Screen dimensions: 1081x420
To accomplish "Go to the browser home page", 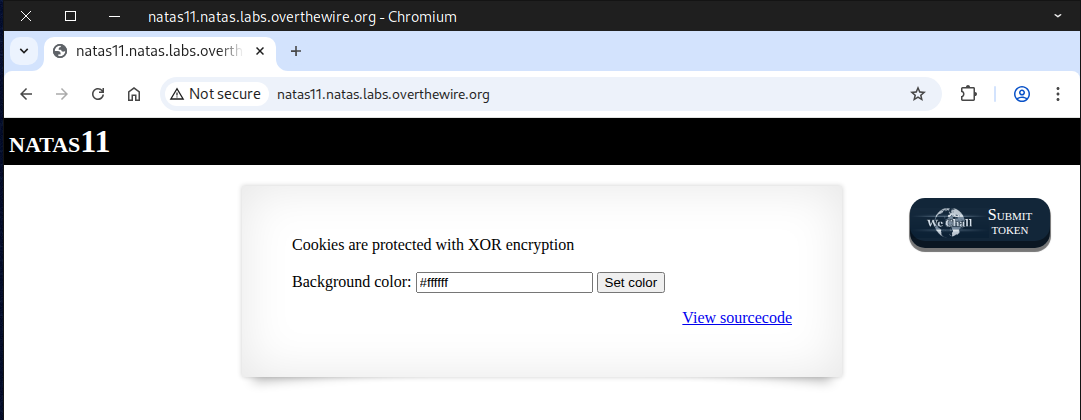I will point(133,94).
